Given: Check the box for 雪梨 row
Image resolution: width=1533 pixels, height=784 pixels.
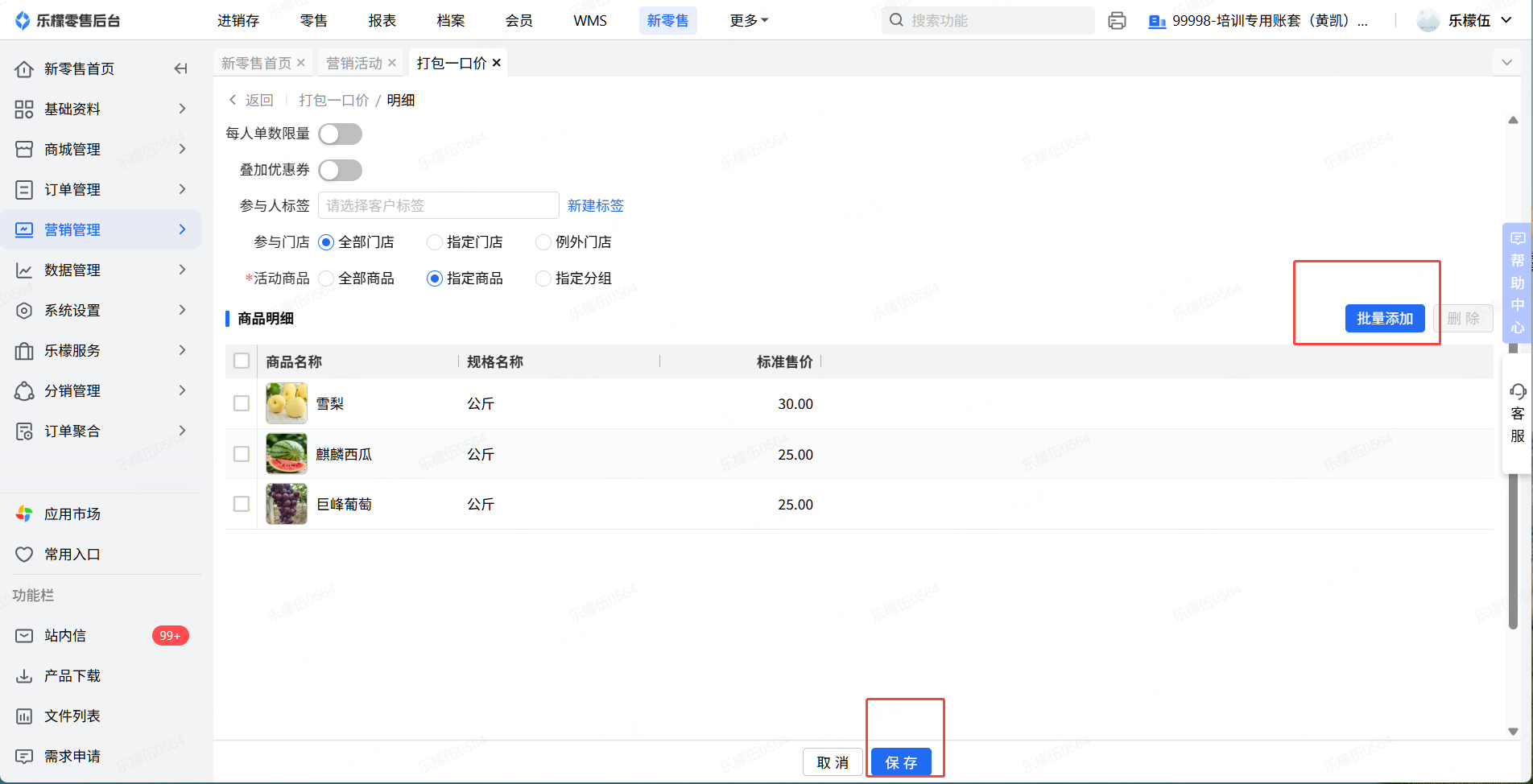Looking at the screenshot, I should [242, 403].
